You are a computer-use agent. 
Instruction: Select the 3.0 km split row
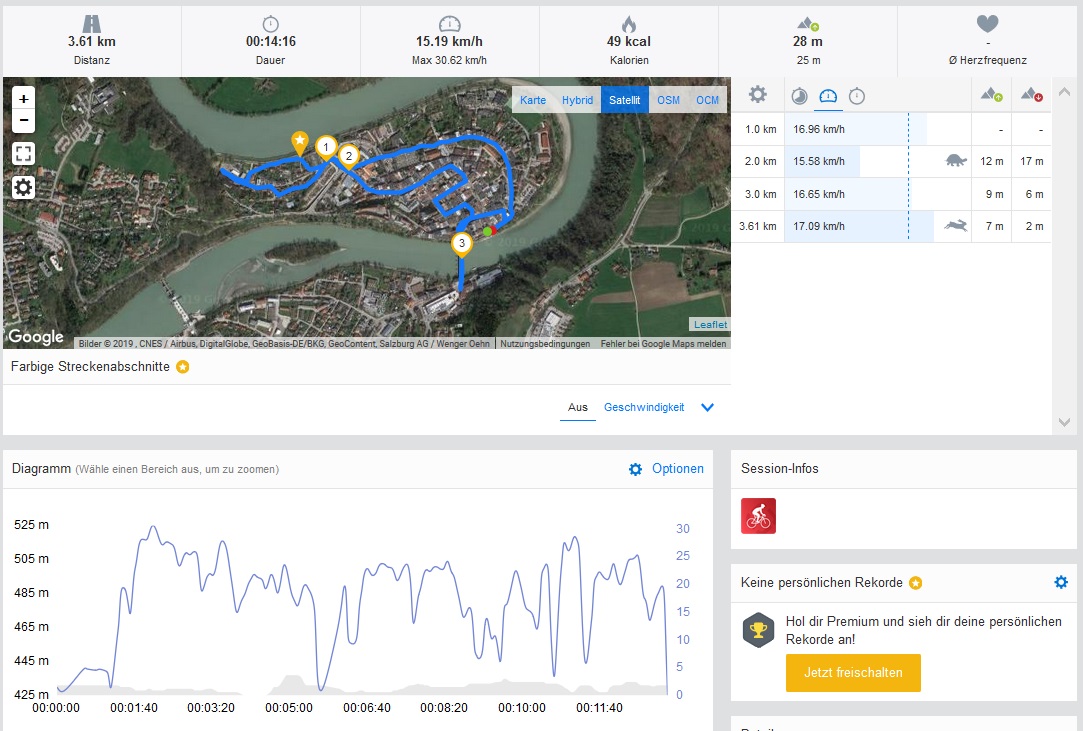click(x=891, y=194)
